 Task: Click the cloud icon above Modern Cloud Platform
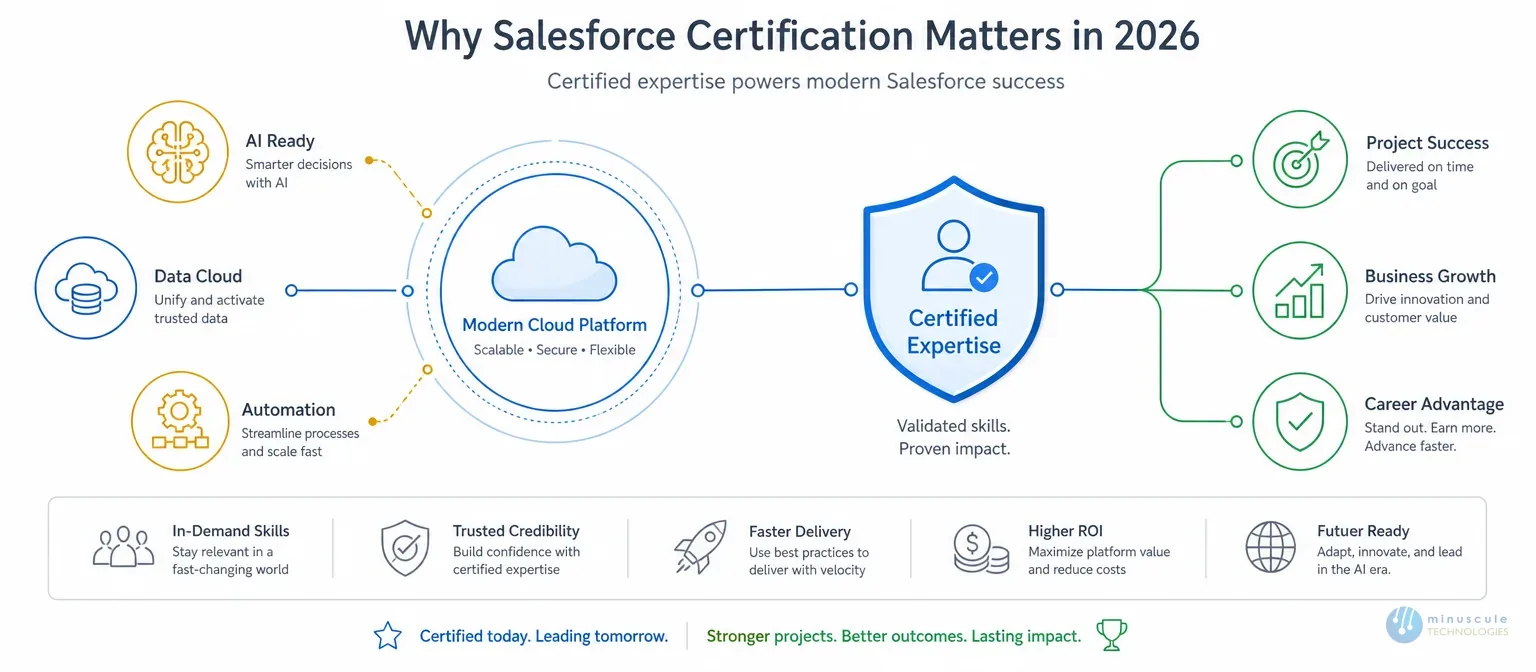click(x=554, y=263)
